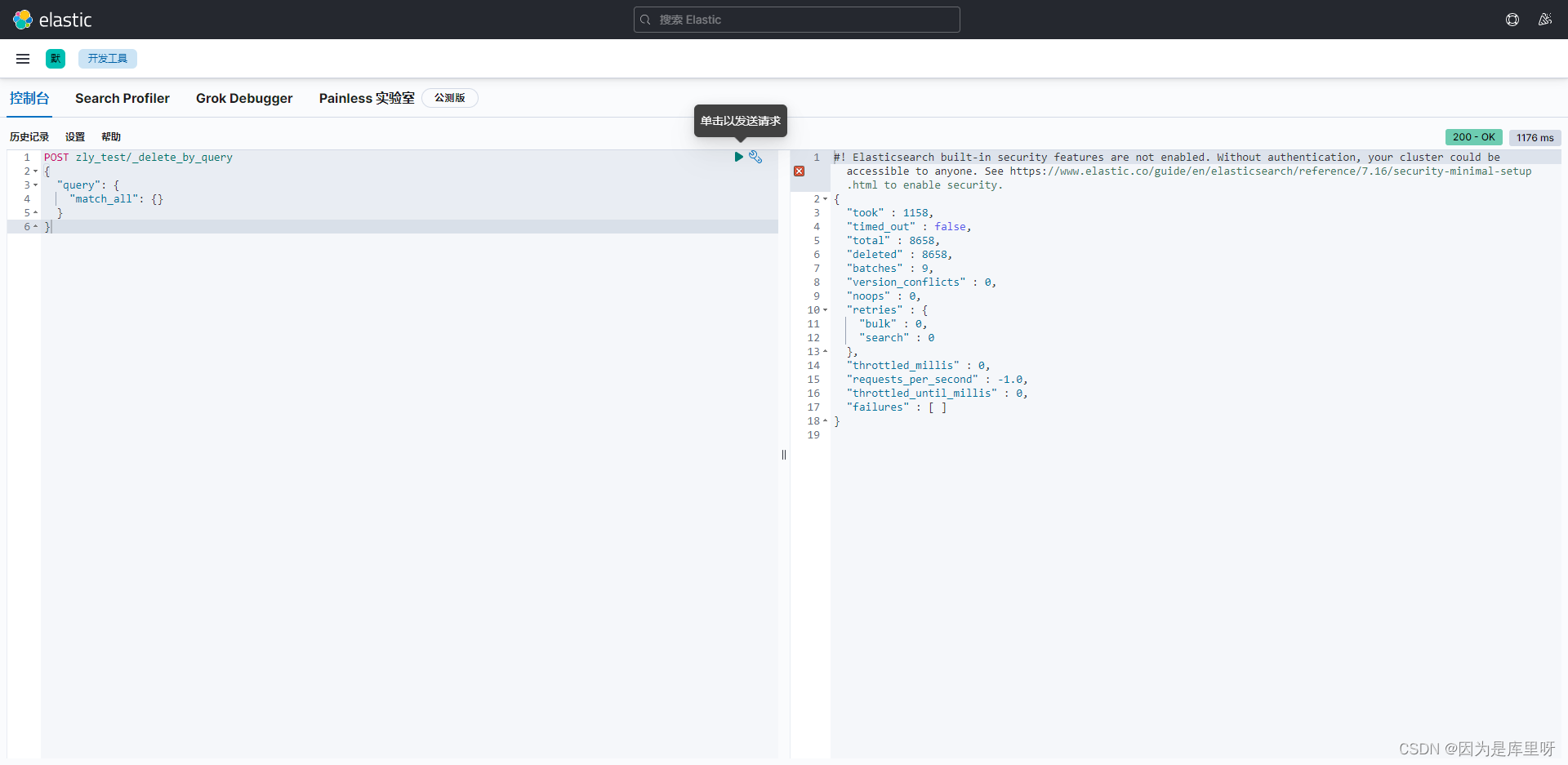Click the fold marker on response line 13

pyautogui.click(x=825, y=352)
